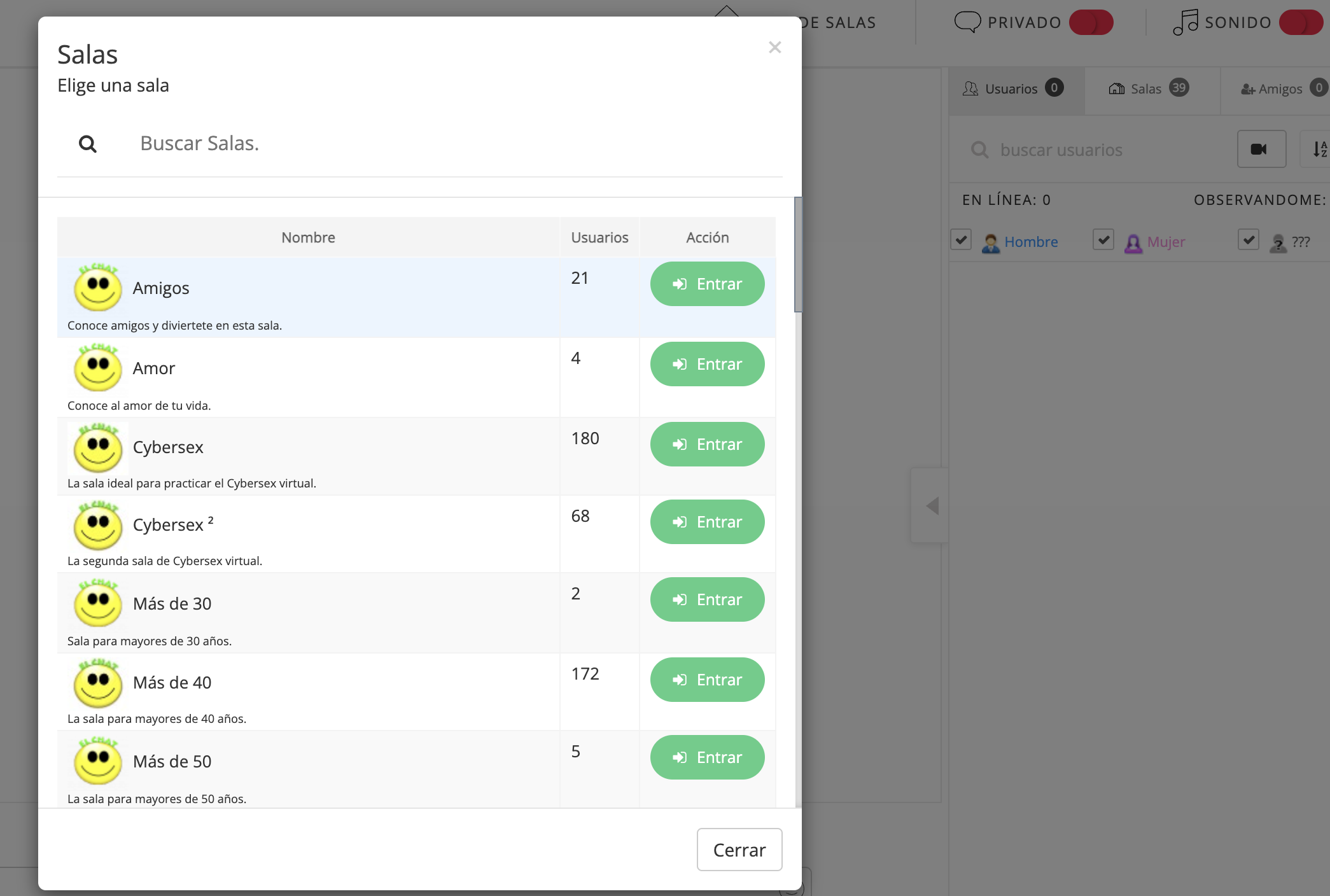Uncheck the Hombre checkbox
Image resolution: width=1330 pixels, height=896 pixels.
coord(961,240)
